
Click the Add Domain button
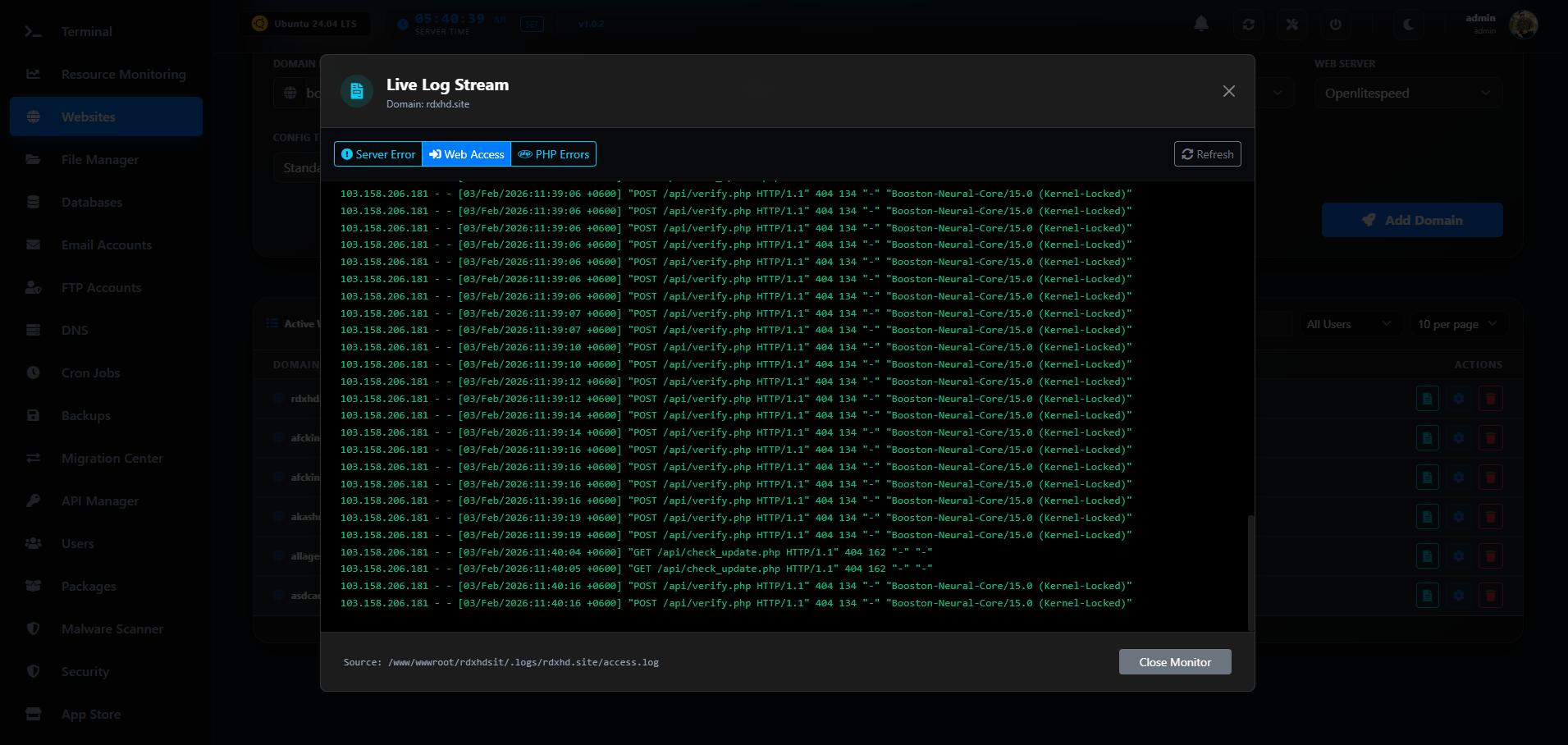1412,220
